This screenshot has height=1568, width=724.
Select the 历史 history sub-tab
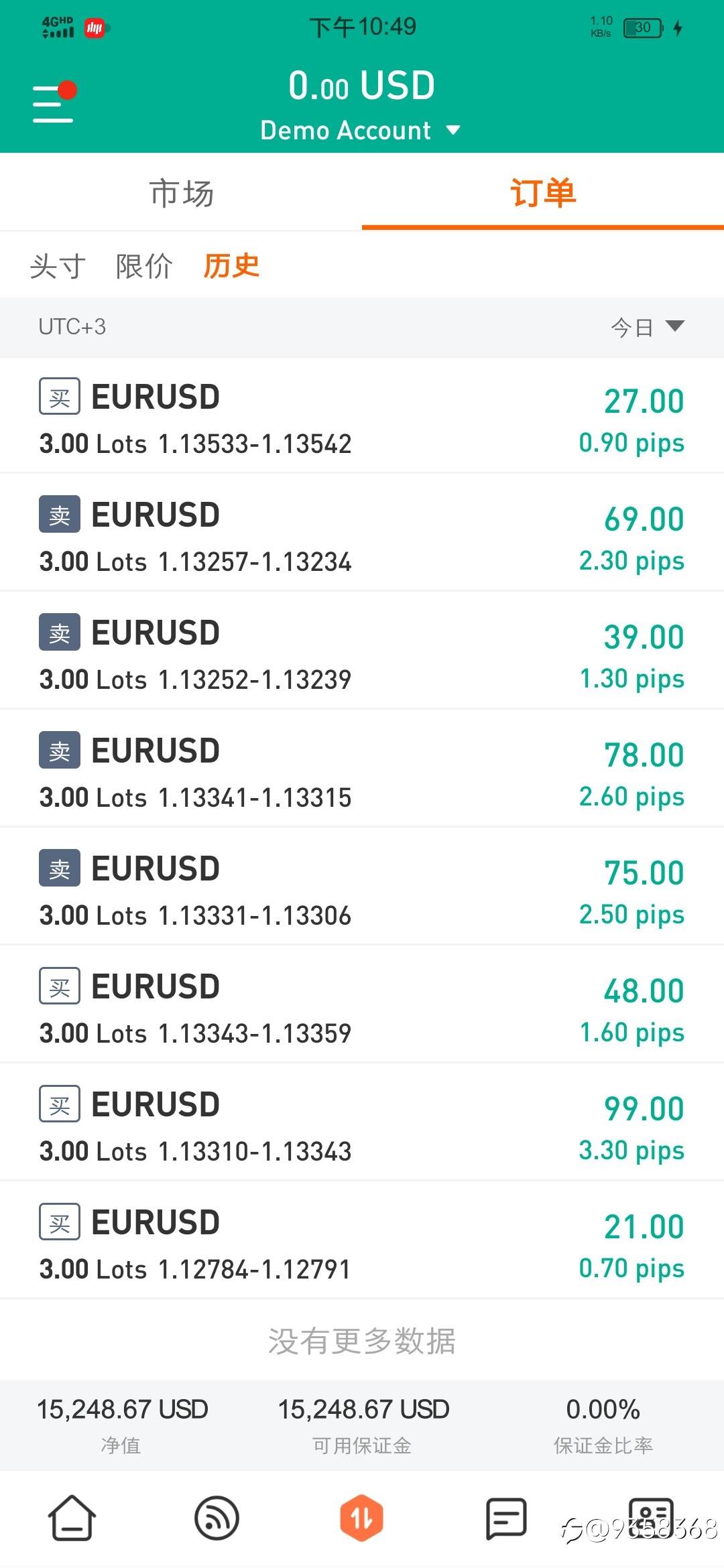click(x=231, y=266)
